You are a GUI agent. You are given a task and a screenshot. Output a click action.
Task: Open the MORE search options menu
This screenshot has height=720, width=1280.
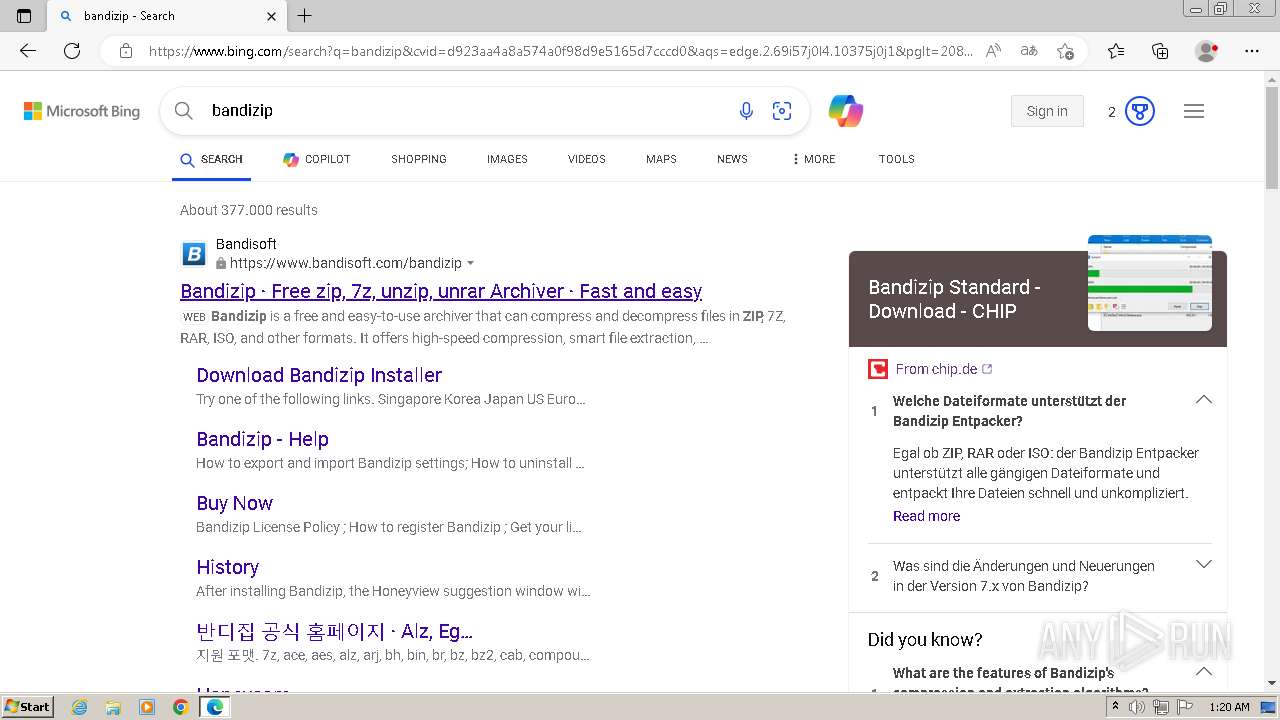[x=813, y=159]
